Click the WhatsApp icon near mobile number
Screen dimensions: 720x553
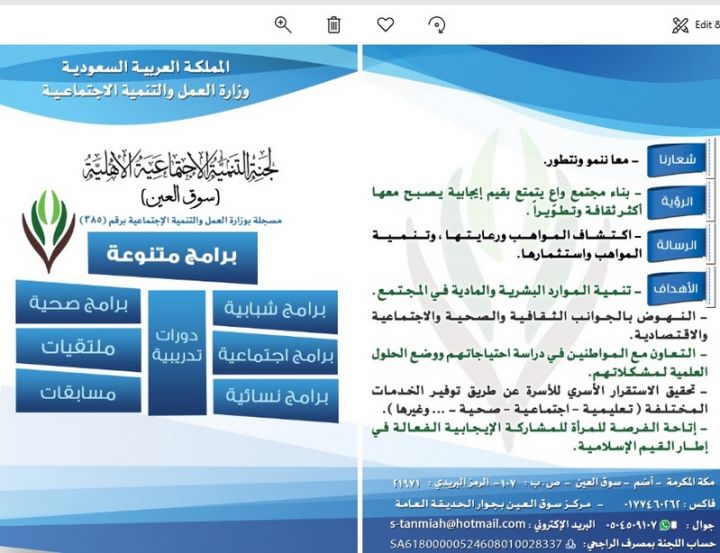664,525
